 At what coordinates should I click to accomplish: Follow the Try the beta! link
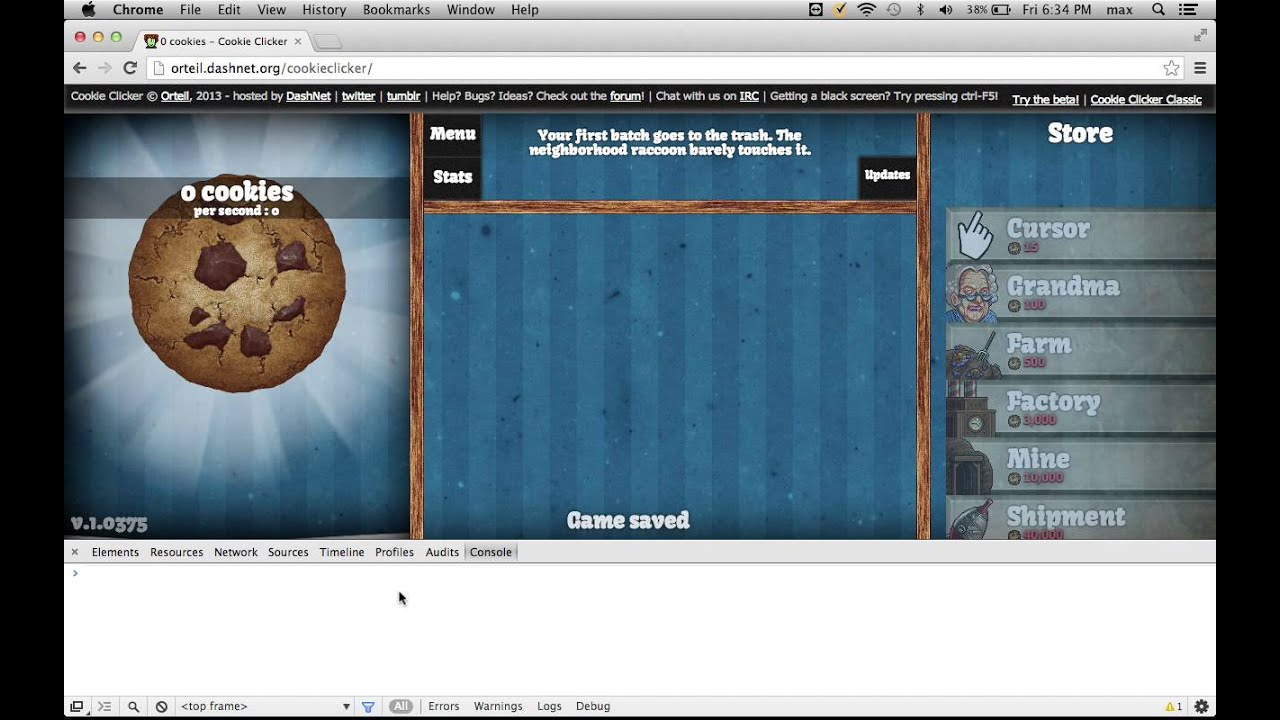(x=1045, y=99)
